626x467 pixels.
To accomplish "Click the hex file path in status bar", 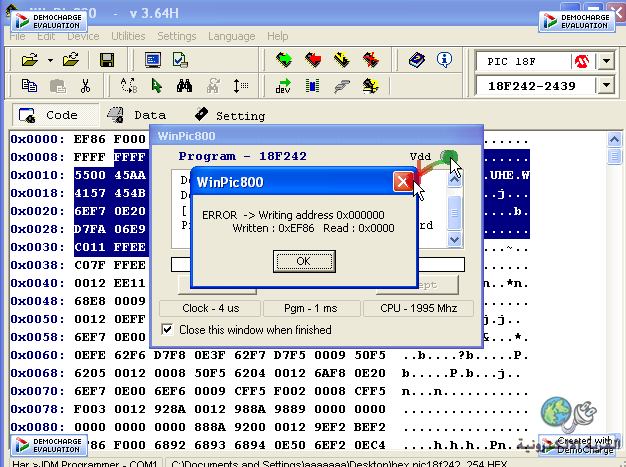I will (339, 463).
